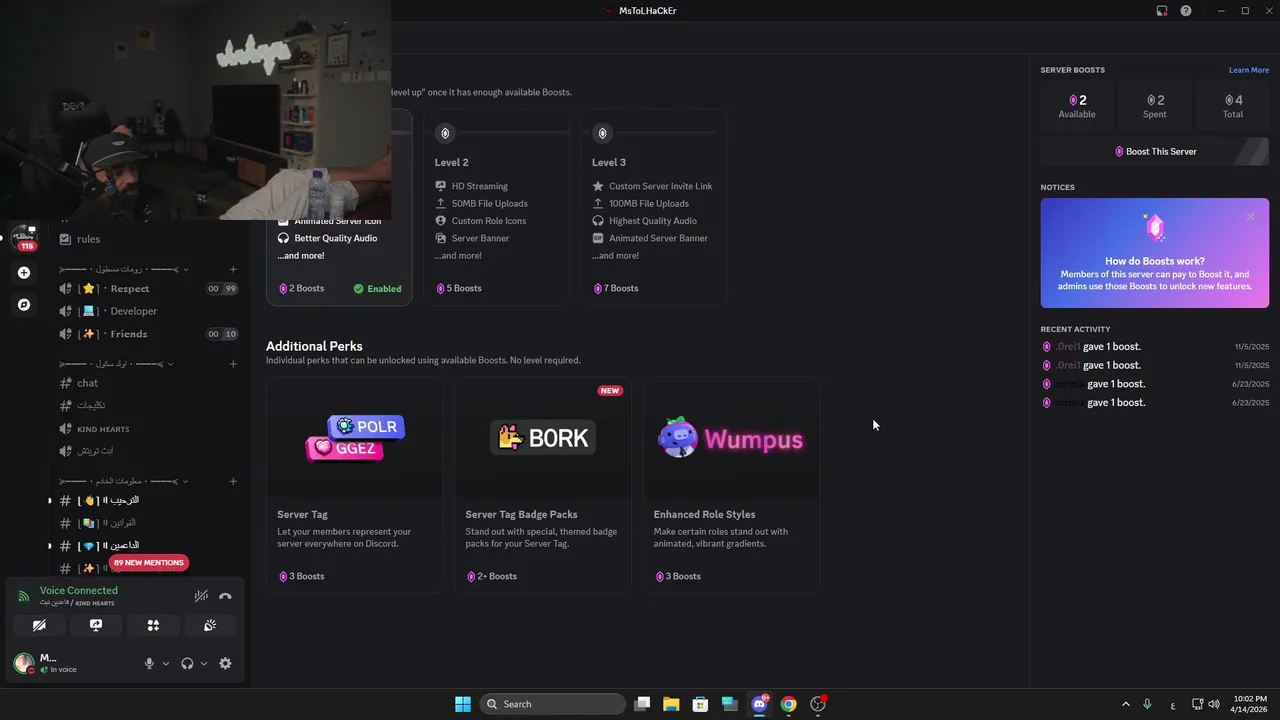Open the القوانين channel
The width and height of the screenshot is (1280, 720).
[146, 523]
